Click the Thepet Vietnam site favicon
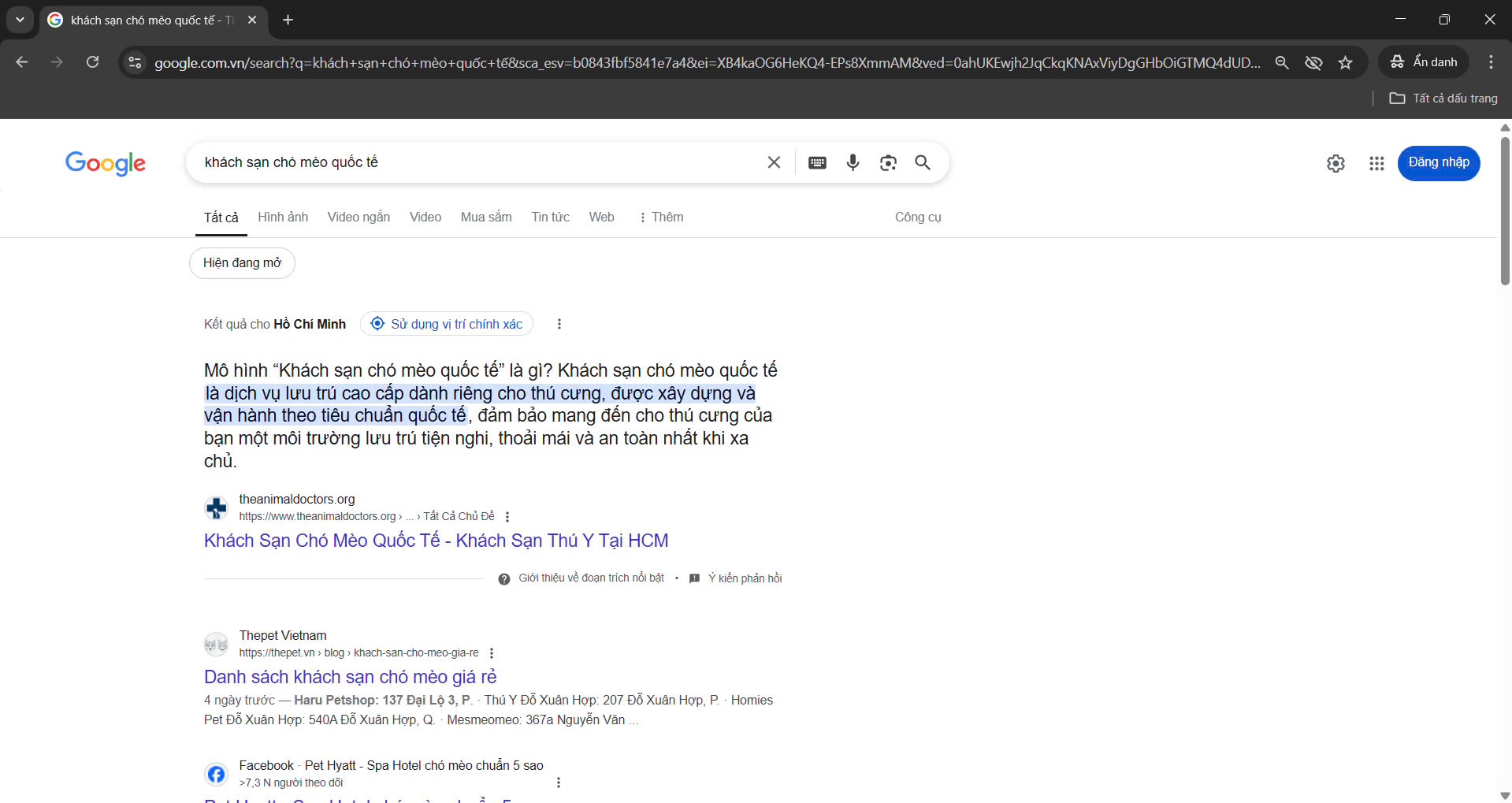This screenshot has height=803, width=1512. 217,645
